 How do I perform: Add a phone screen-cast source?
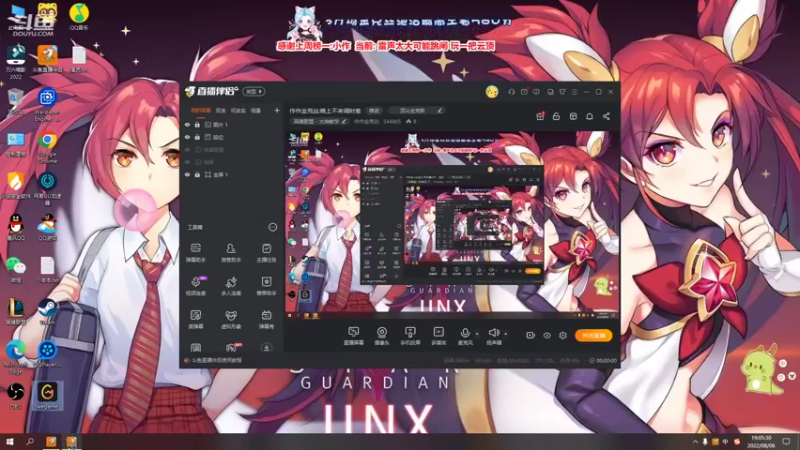coord(410,336)
